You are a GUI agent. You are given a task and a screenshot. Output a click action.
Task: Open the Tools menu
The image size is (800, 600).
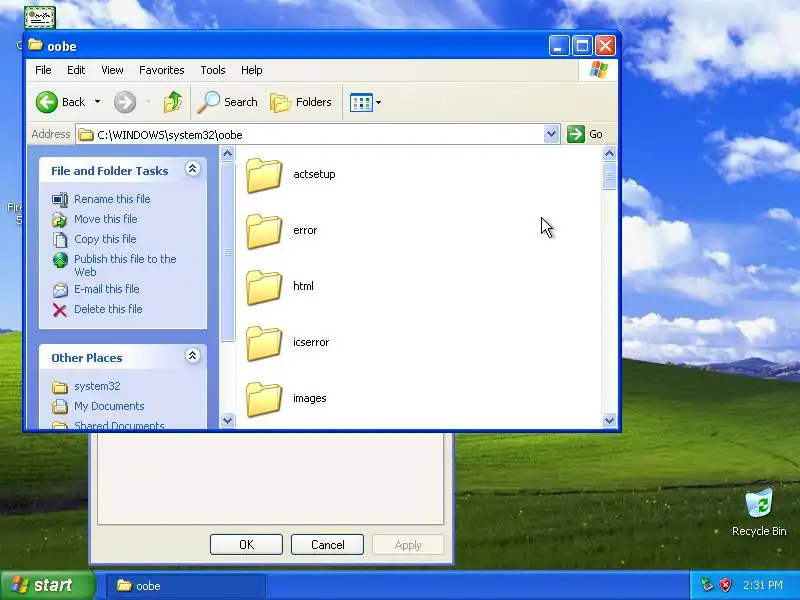pos(213,70)
